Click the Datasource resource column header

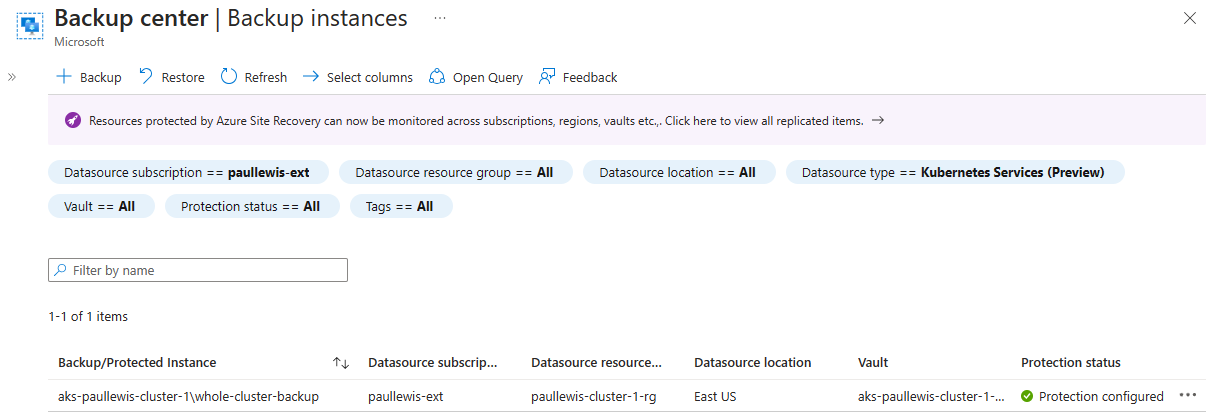click(x=597, y=362)
